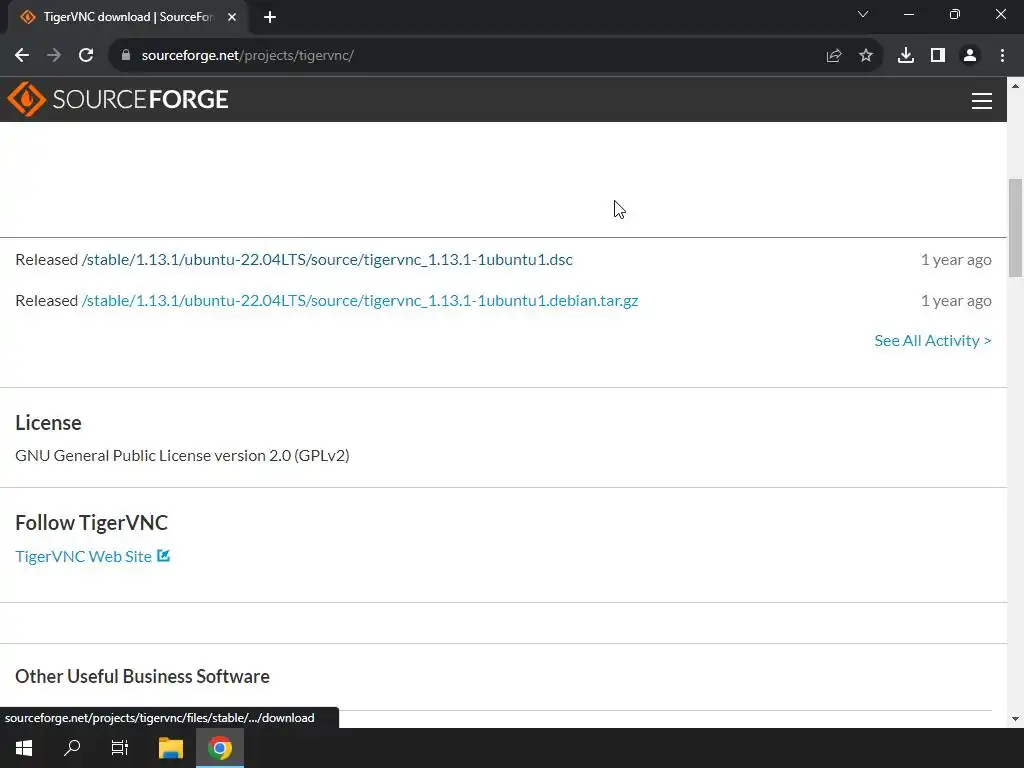The height and width of the screenshot is (768, 1024).
Task: Click the GNU General Public License text
Action: [x=182, y=456]
